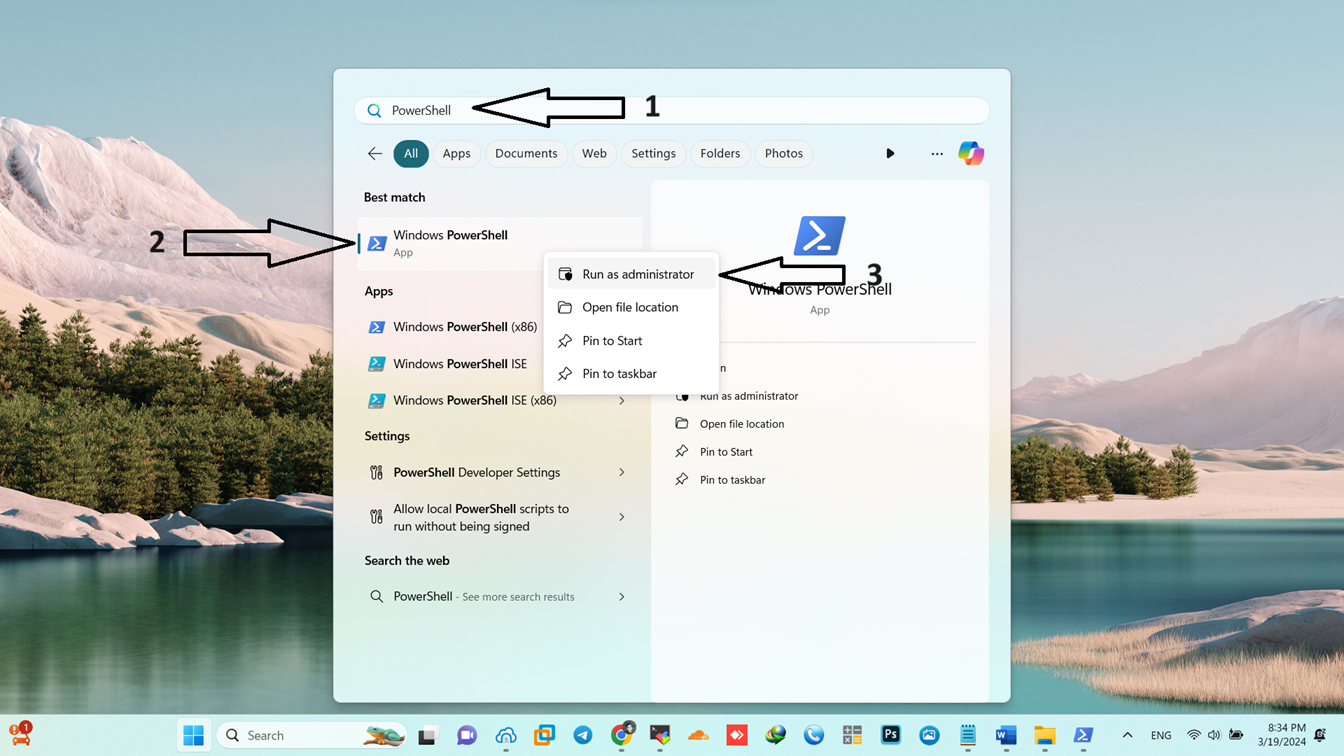Viewport: 1344px width, 756px height.
Task: Open the blue phone app on taskbar
Action: point(814,736)
